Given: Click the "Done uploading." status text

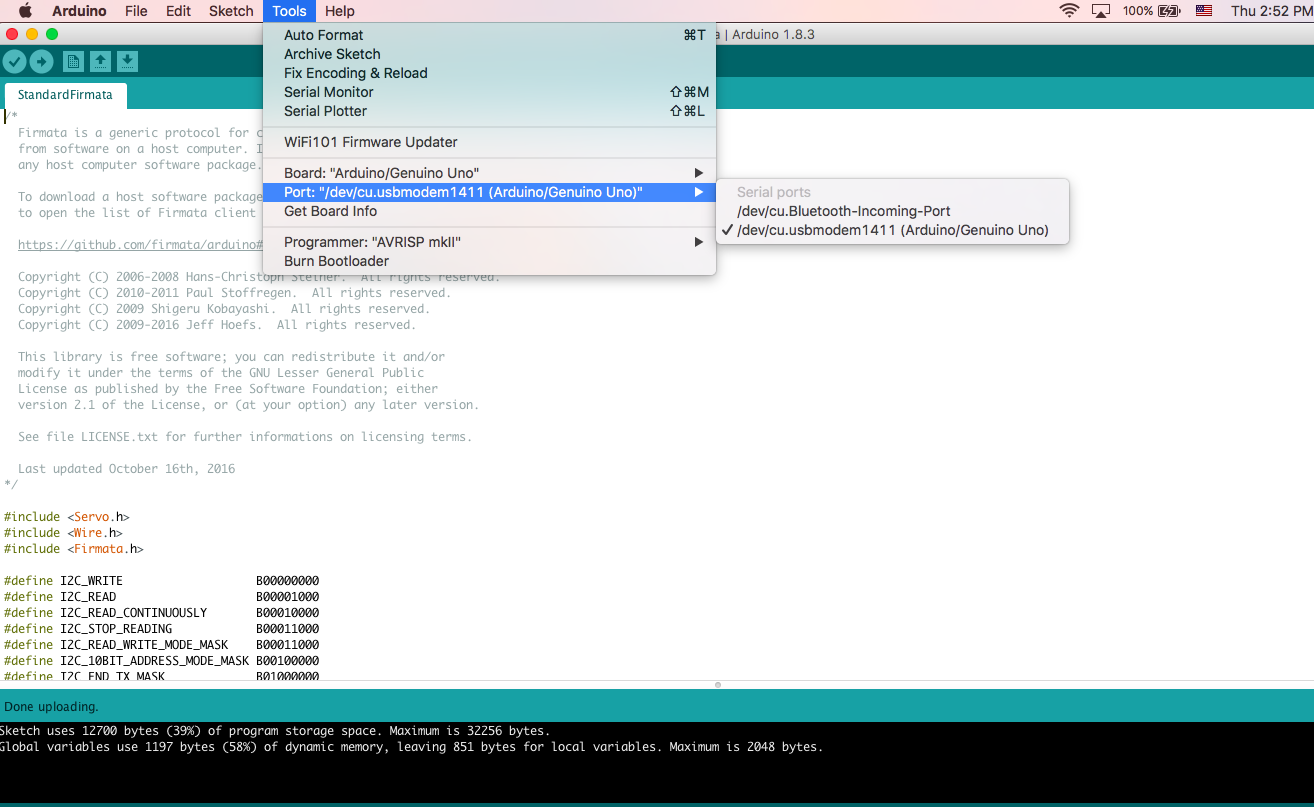Looking at the screenshot, I should pos(51,706).
